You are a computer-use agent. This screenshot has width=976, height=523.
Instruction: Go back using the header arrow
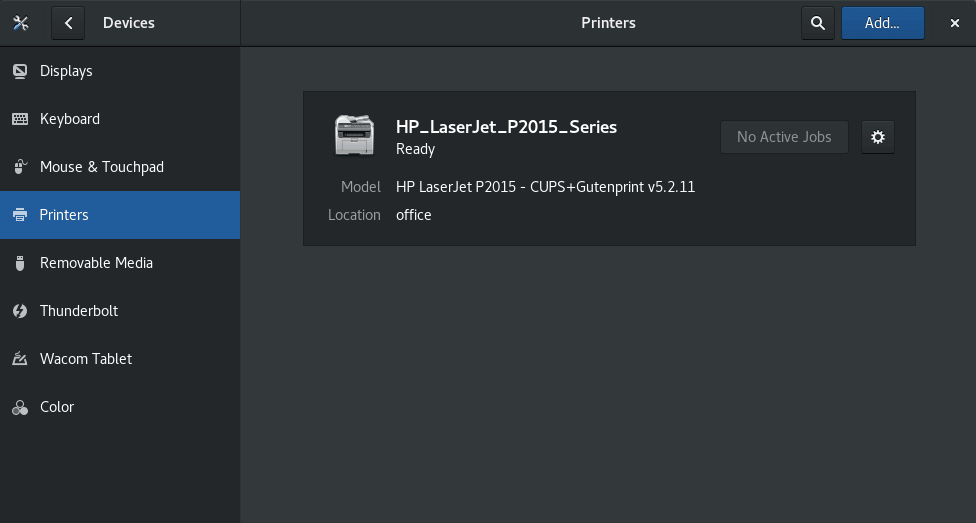68,23
